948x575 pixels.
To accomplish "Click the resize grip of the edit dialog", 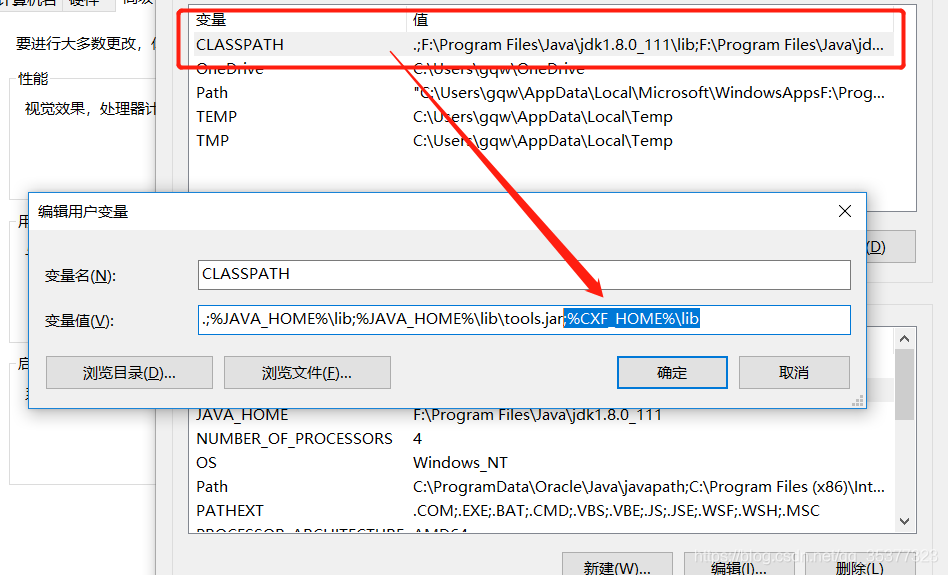I will pos(857,401).
